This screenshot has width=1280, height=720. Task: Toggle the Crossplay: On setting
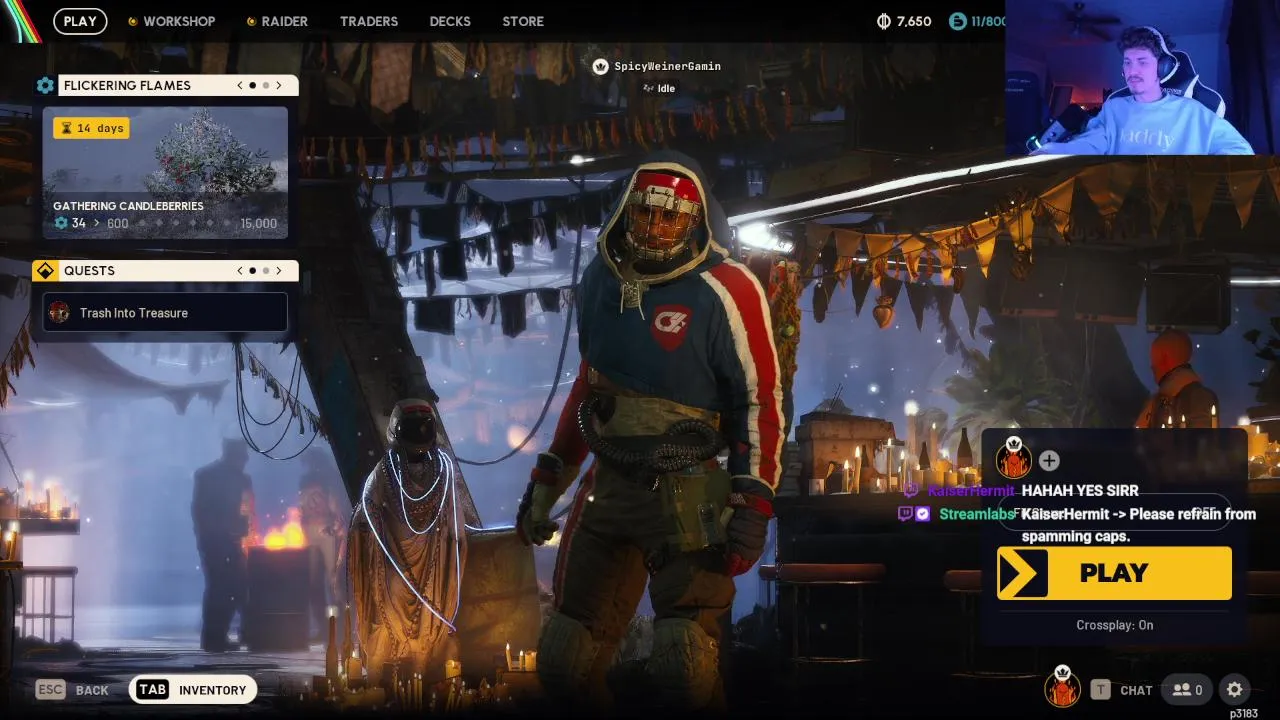point(1114,625)
